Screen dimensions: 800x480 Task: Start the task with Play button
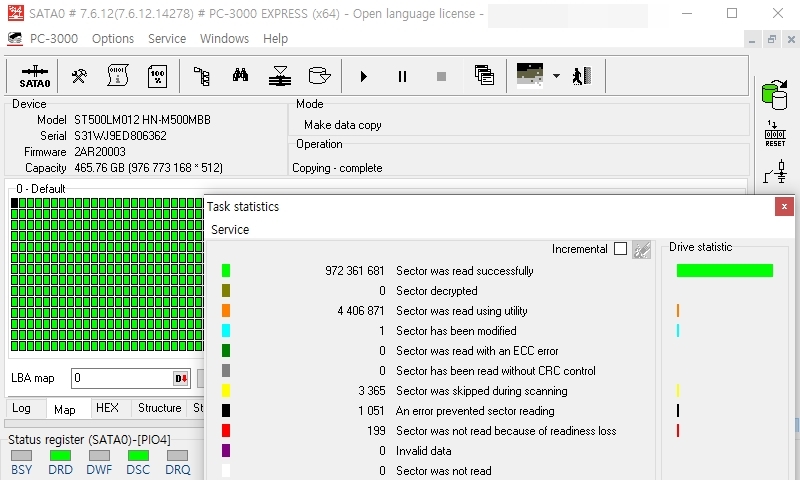pos(363,77)
